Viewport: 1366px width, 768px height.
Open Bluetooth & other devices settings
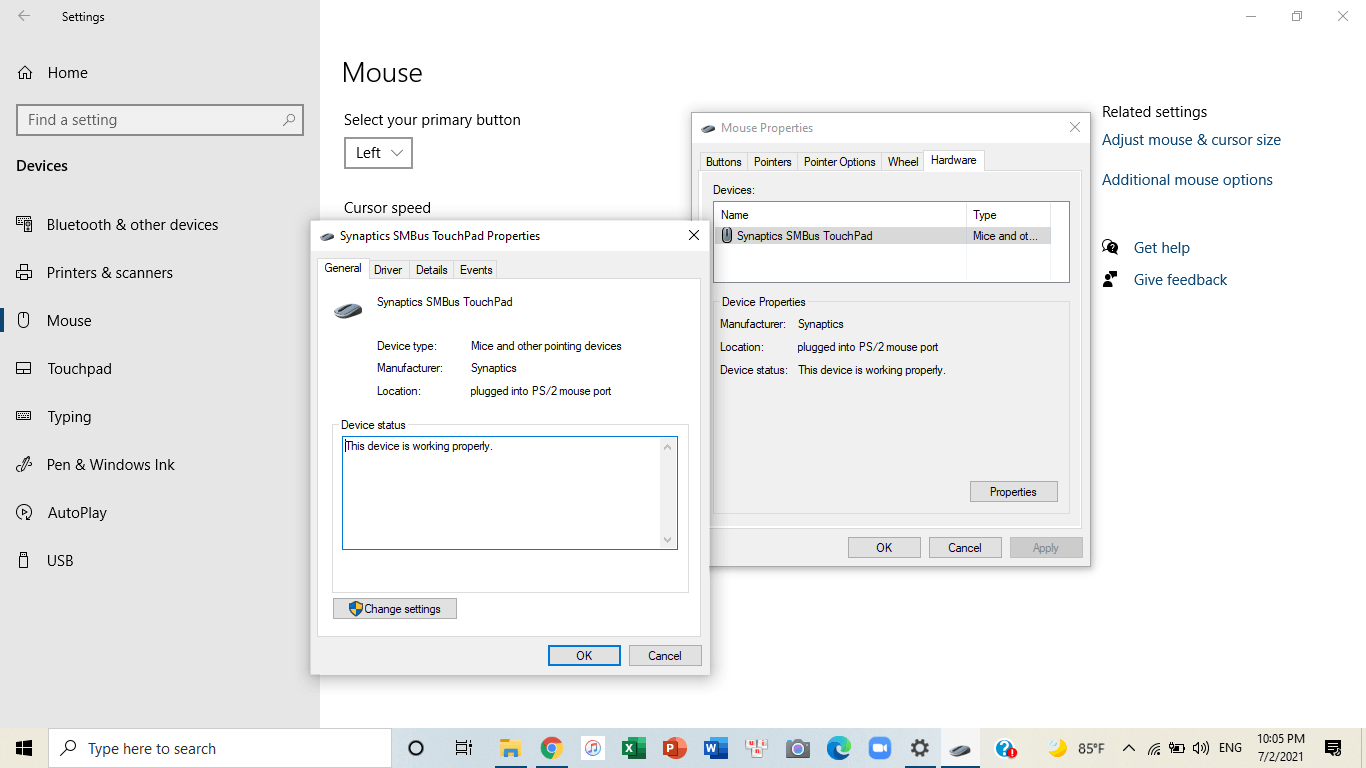tap(132, 224)
